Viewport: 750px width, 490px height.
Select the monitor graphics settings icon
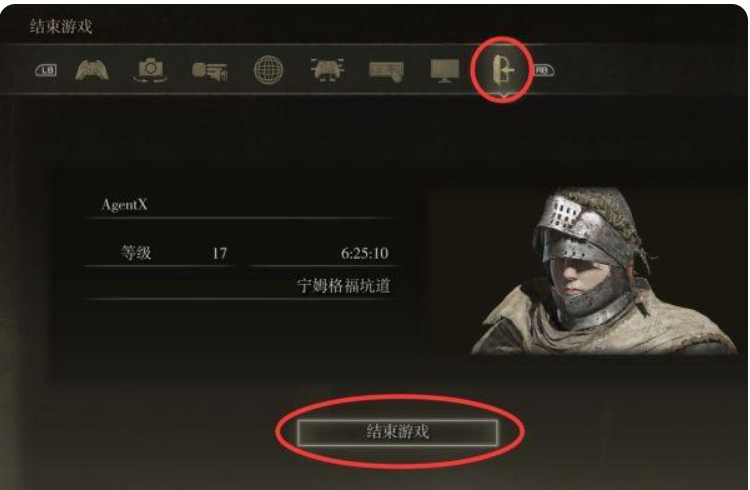point(445,70)
